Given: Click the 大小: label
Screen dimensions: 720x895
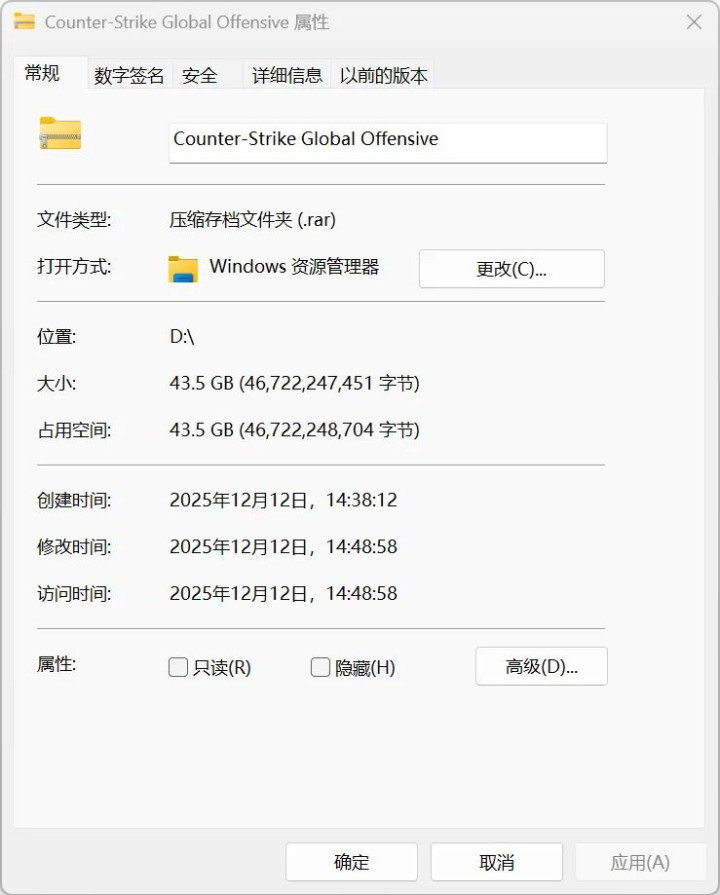Looking at the screenshot, I should click(x=57, y=383).
